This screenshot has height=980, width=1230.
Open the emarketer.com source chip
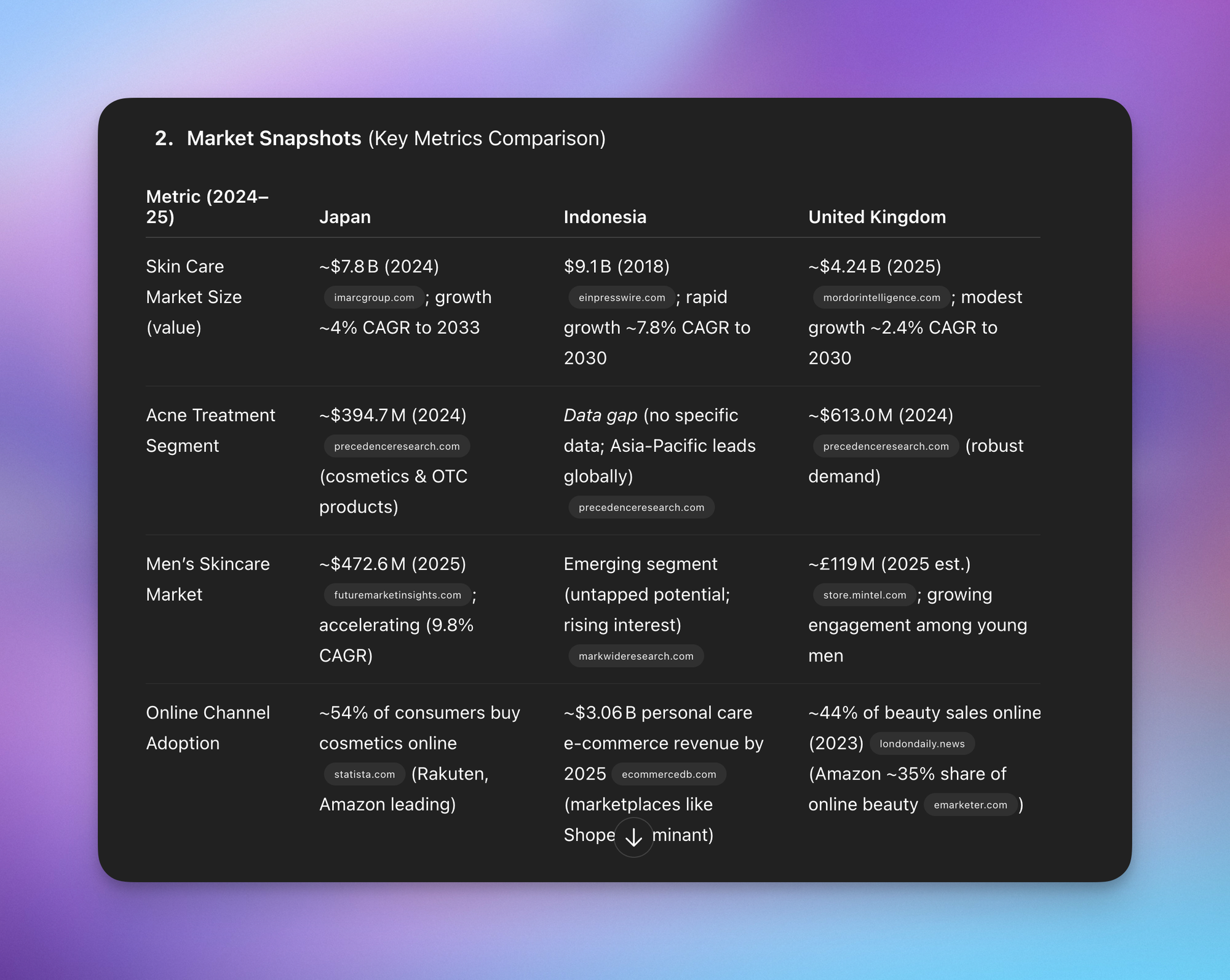pyautogui.click(x=970, y=805)
